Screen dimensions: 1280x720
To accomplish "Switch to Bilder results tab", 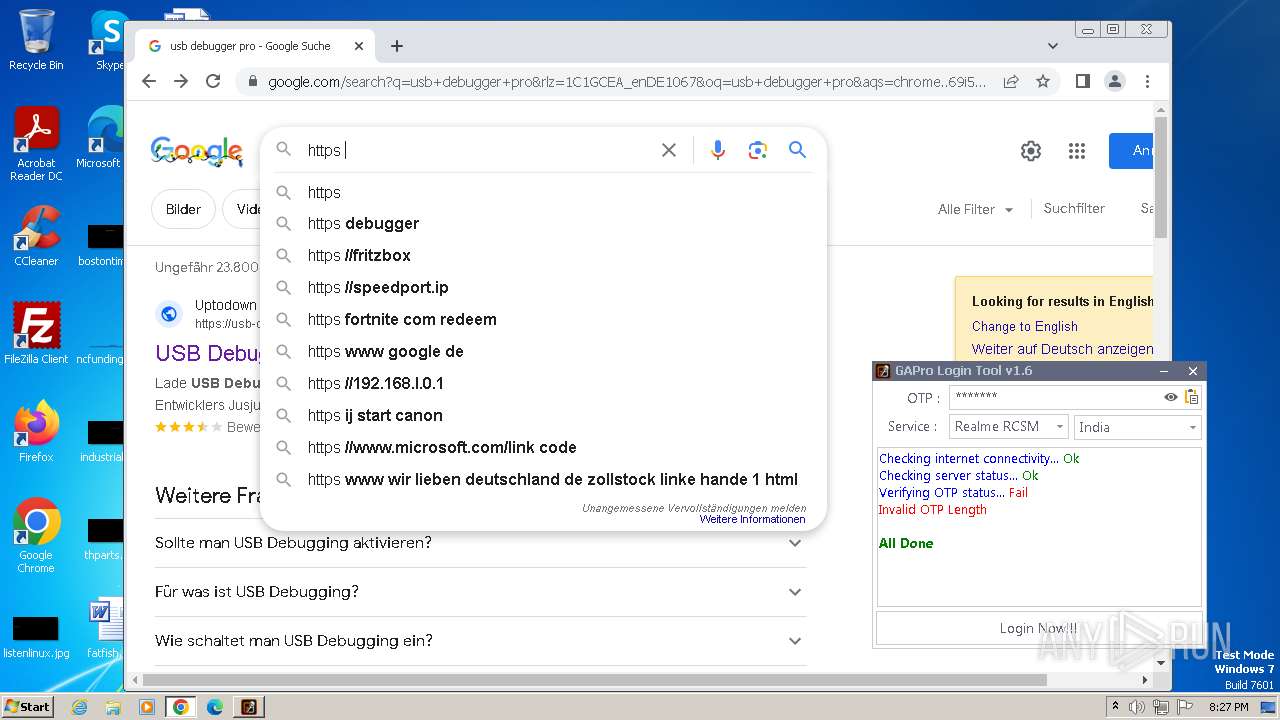I will (184, 209).
